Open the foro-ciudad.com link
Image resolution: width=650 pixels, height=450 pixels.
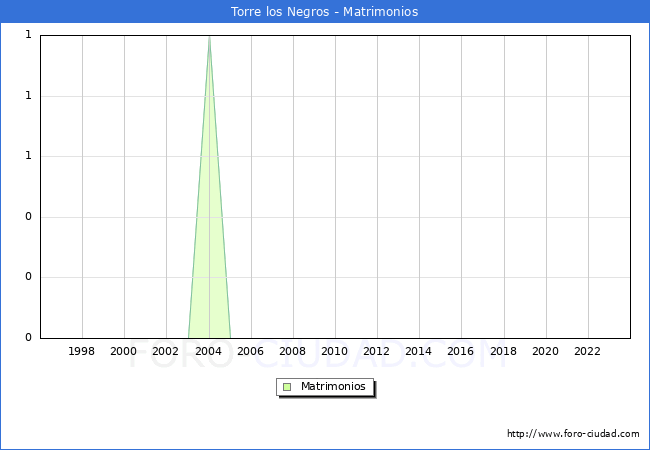point(573,434)
